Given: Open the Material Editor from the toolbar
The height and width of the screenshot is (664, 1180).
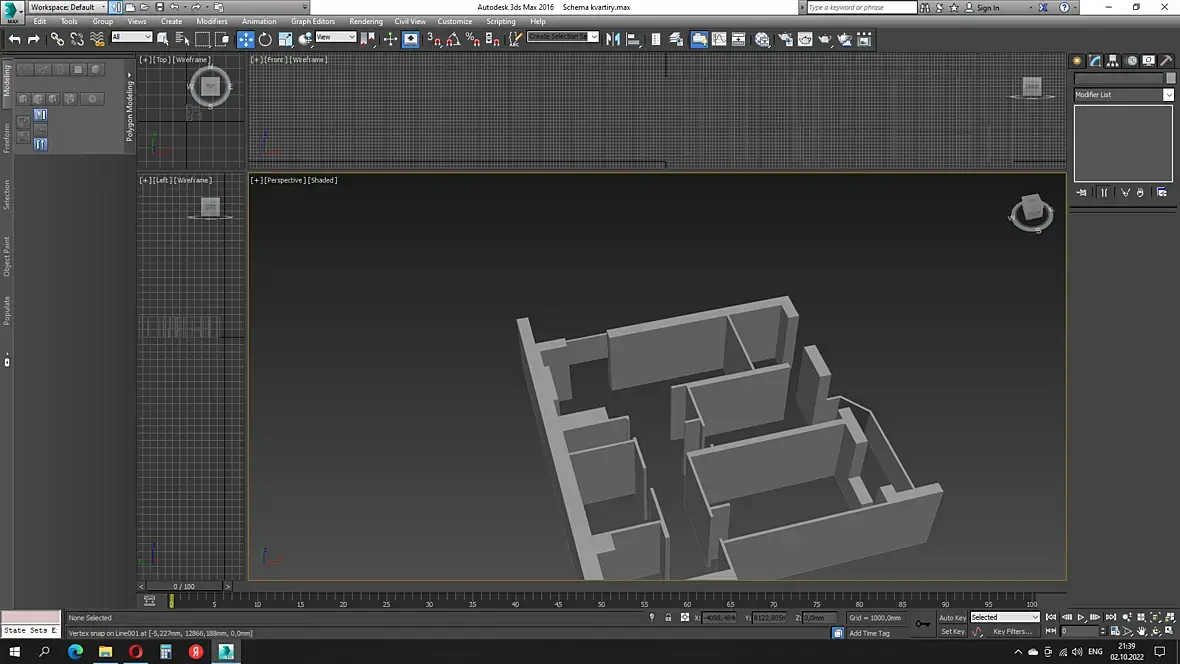Looking at the screenshot, I should point(762,39).
